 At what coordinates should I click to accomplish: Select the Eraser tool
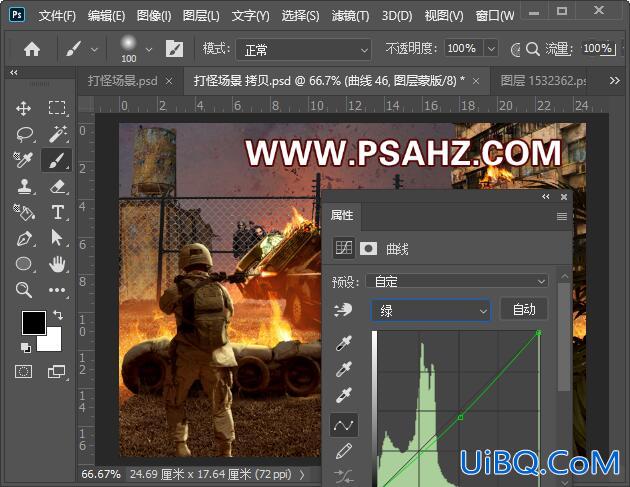point(57,186)
